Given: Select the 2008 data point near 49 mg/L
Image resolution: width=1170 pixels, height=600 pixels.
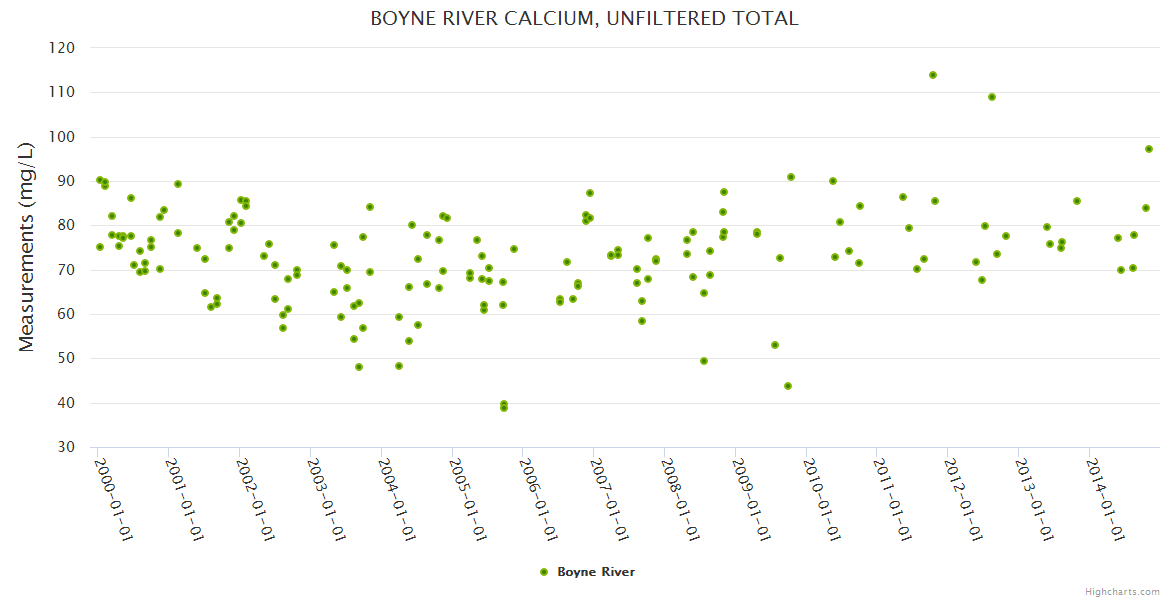Looking at the screenshot, I should click(704, 361).
